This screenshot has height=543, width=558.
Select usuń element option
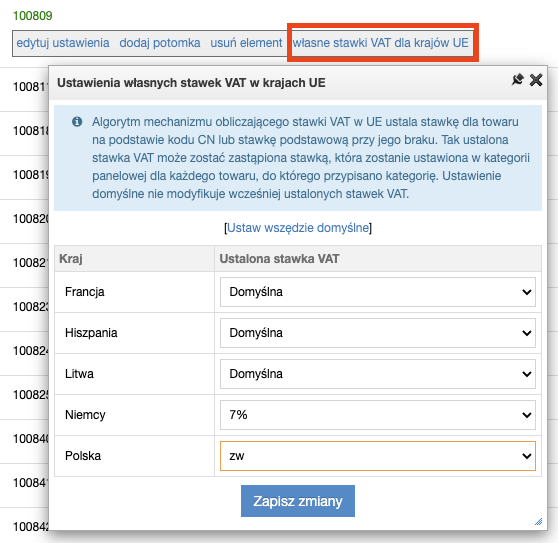click(246, 43)
